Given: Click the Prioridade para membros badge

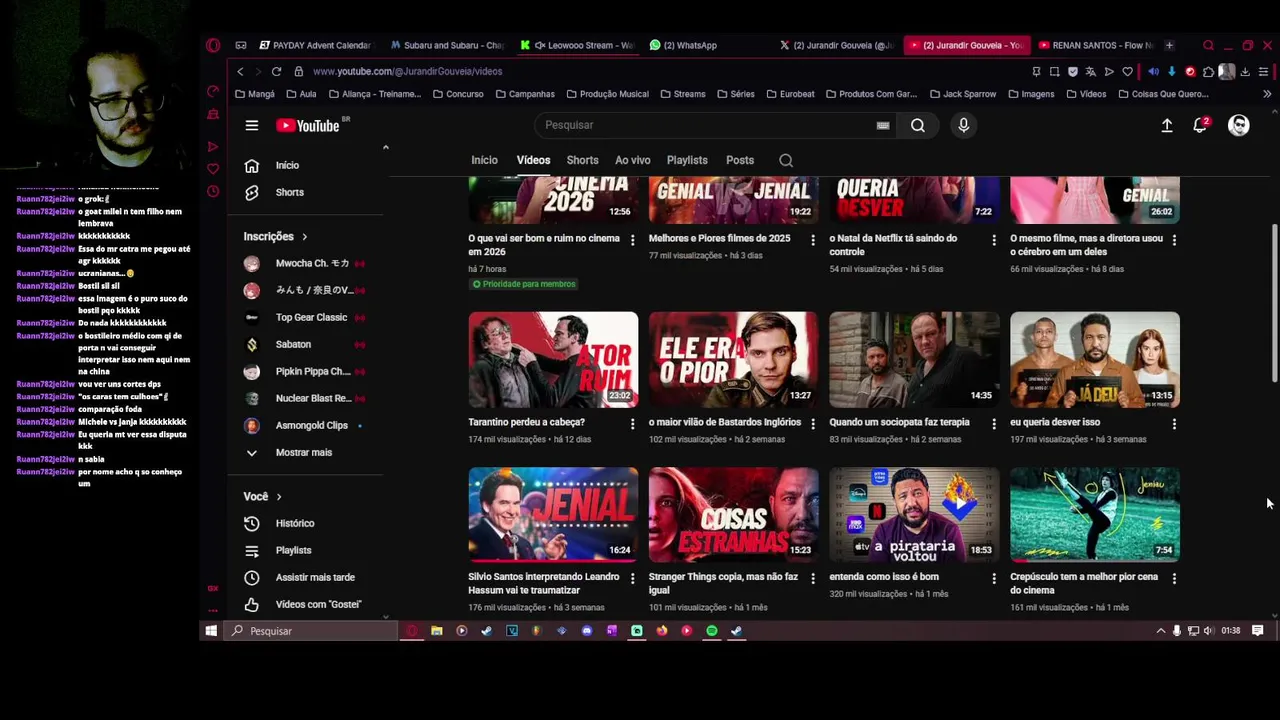Looking at the screenshot, I should pyautogui.click(x=523, y=284).
